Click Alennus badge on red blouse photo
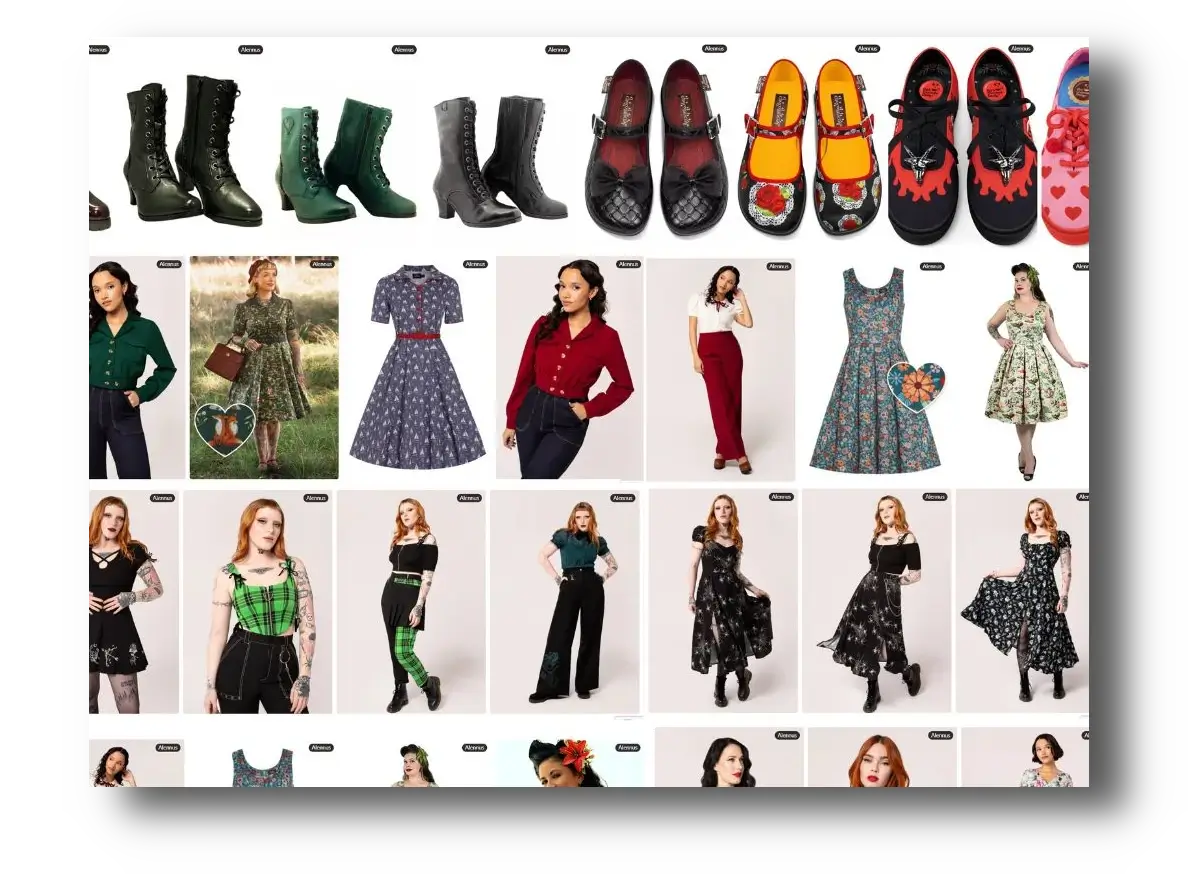The image size is (1200, 876). coord(628,264)
